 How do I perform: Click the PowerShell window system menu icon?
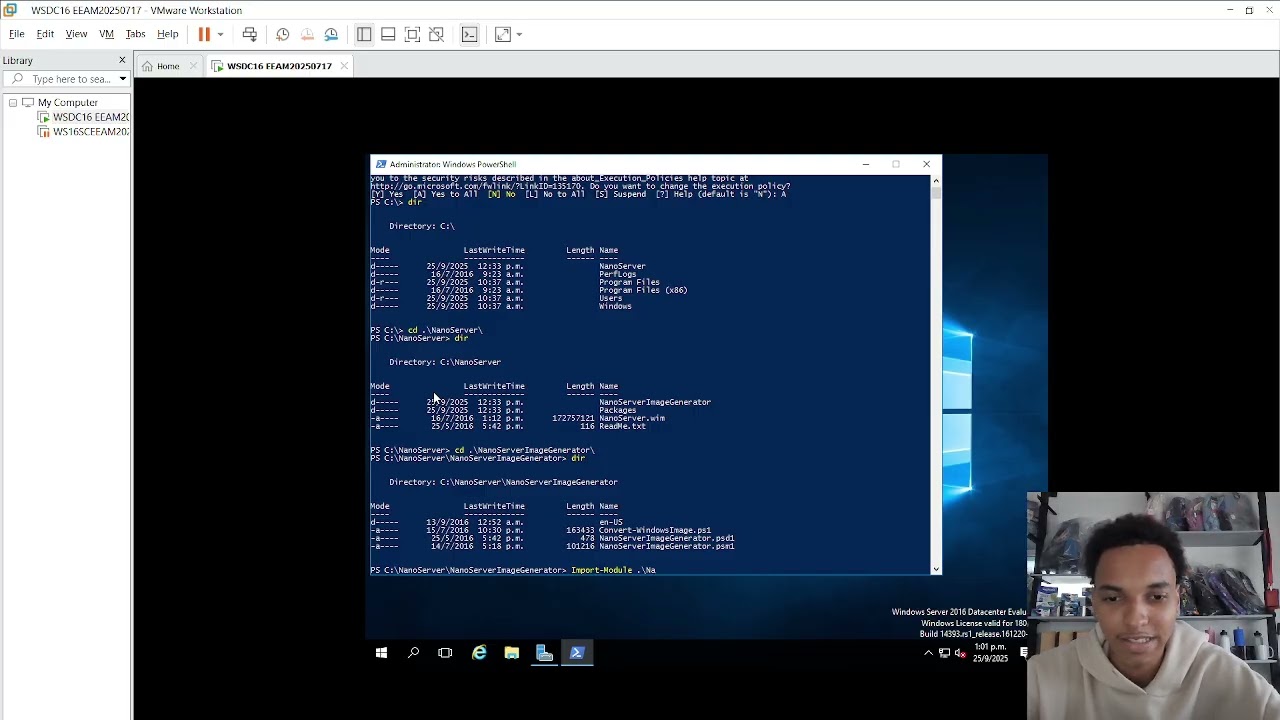[381, 164]
